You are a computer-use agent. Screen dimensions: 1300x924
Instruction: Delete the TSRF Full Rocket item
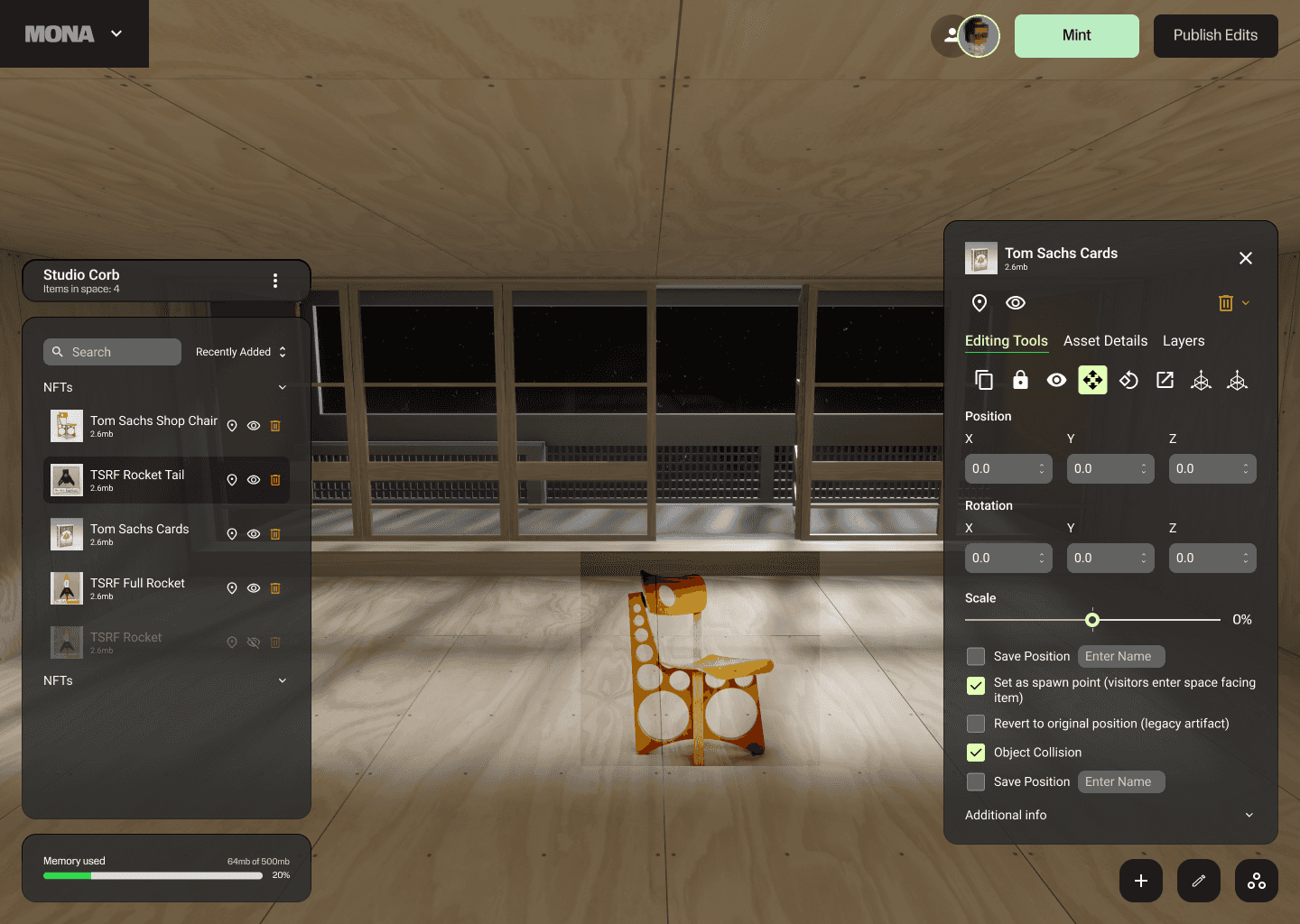click(x=275, y=588)
